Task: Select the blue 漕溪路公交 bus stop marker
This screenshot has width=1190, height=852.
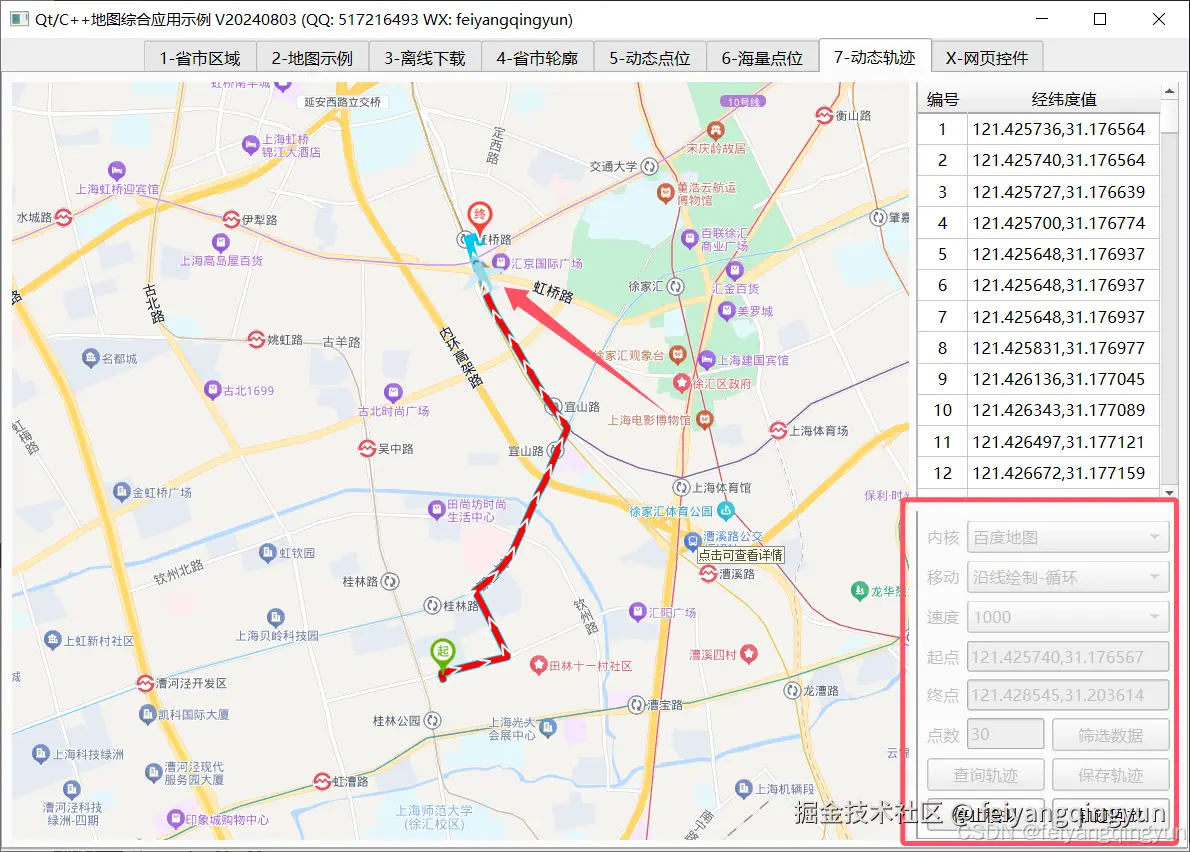Action: point(692,539)
